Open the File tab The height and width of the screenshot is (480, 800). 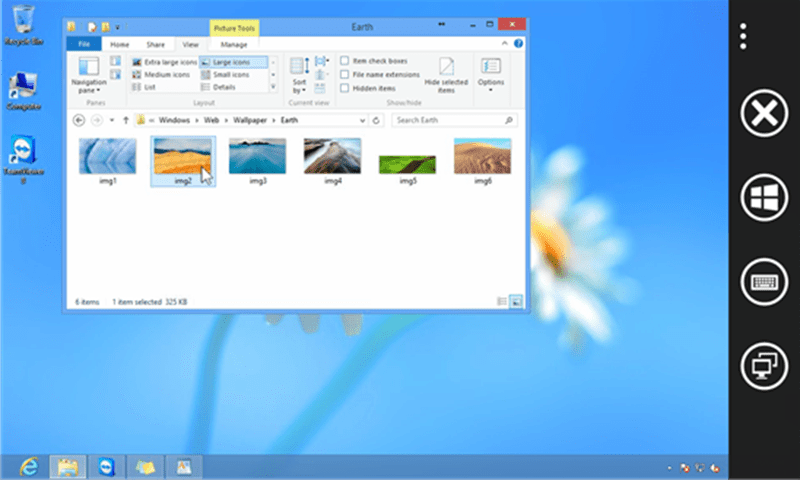pyautogui.click(x=84, y=44)
